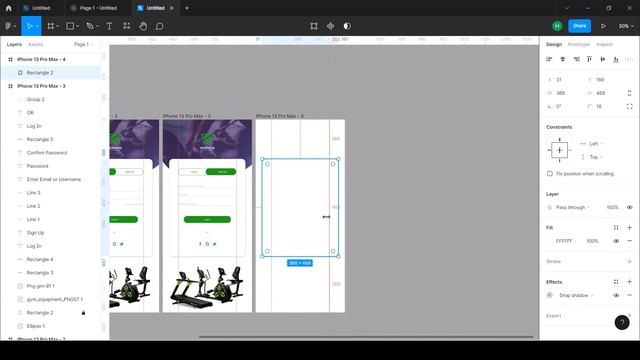
Task: Add a new effect with plus
Action: pos(629,282)
